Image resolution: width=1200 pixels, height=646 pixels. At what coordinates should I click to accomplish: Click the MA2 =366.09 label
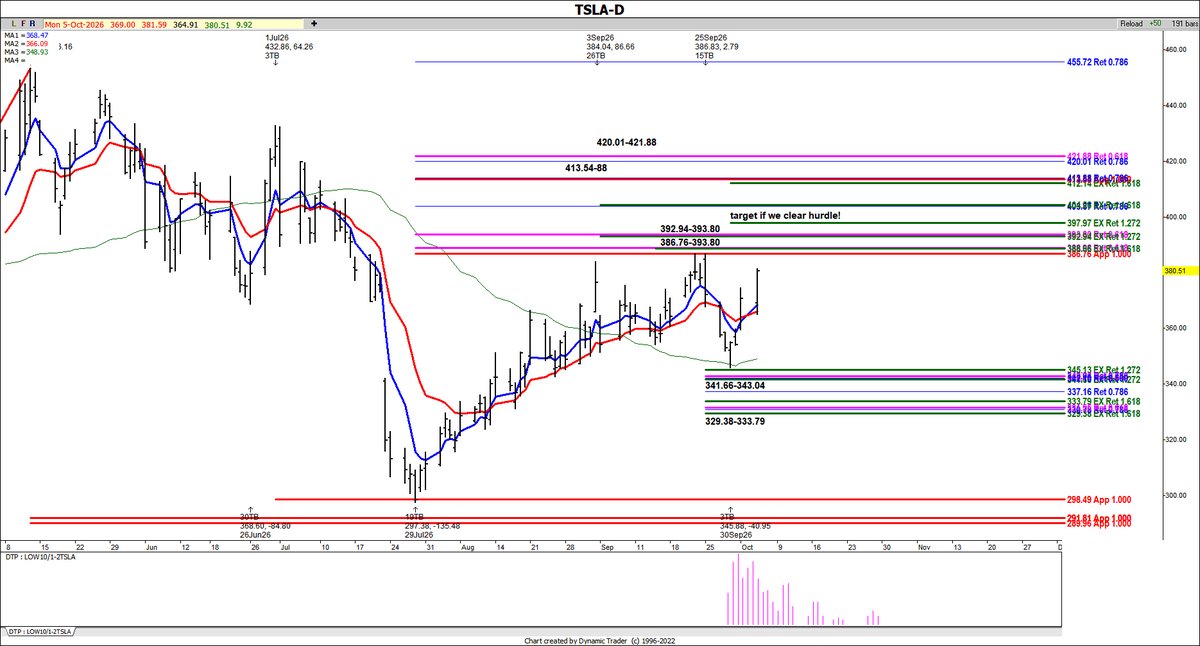coord(27,43)
